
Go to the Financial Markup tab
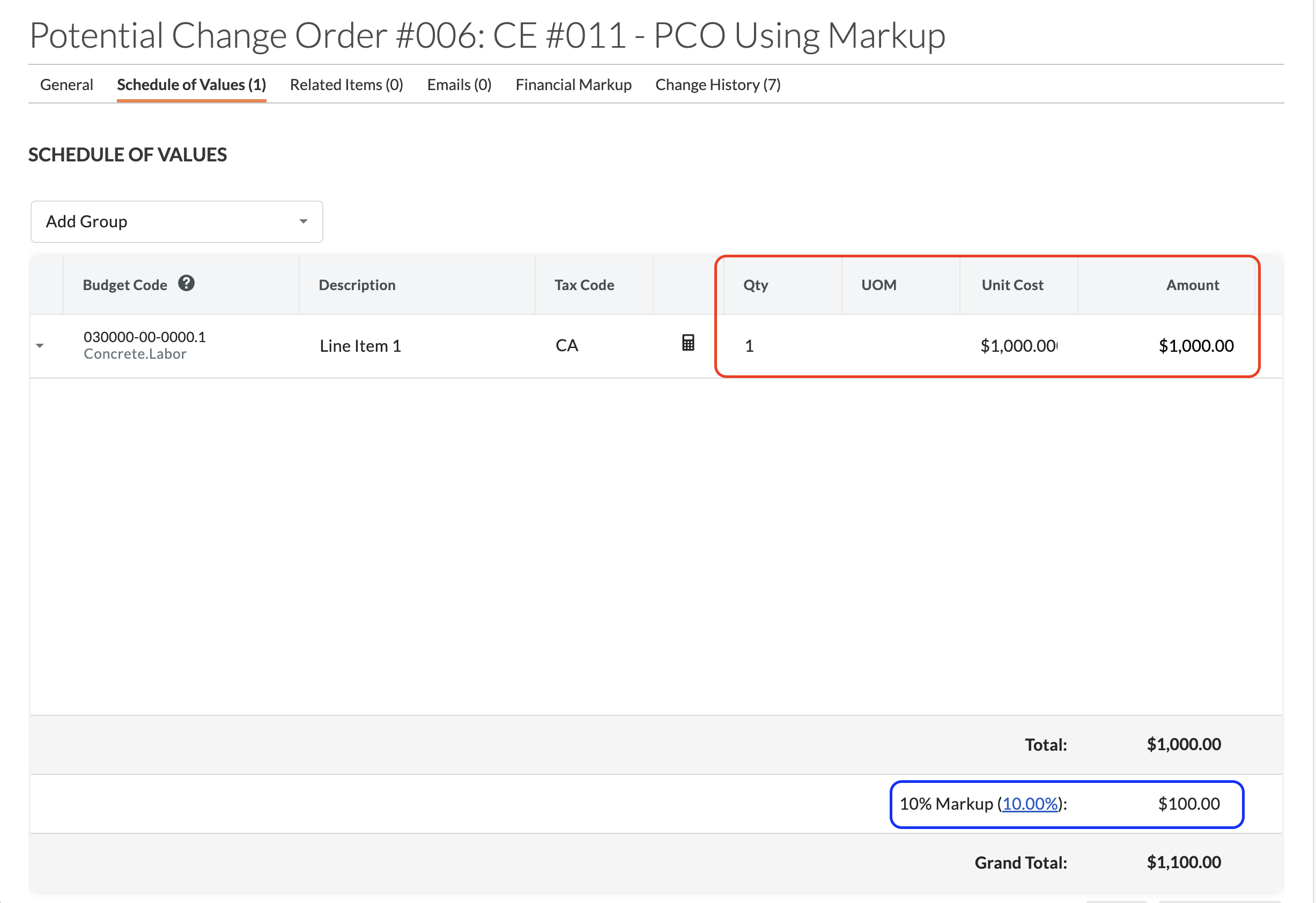click(573, 85)
